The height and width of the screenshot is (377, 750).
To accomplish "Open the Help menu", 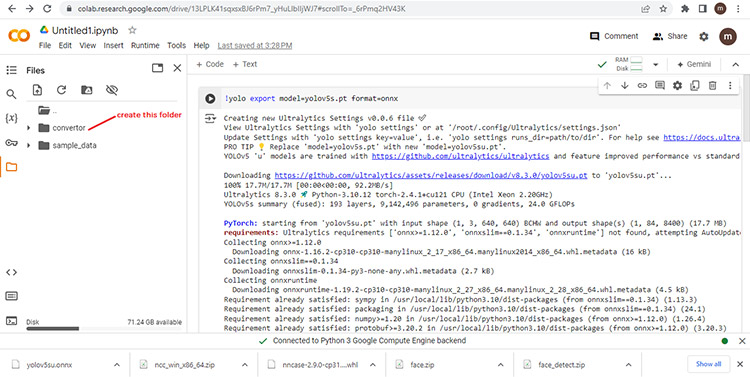I will coord(201,45).
